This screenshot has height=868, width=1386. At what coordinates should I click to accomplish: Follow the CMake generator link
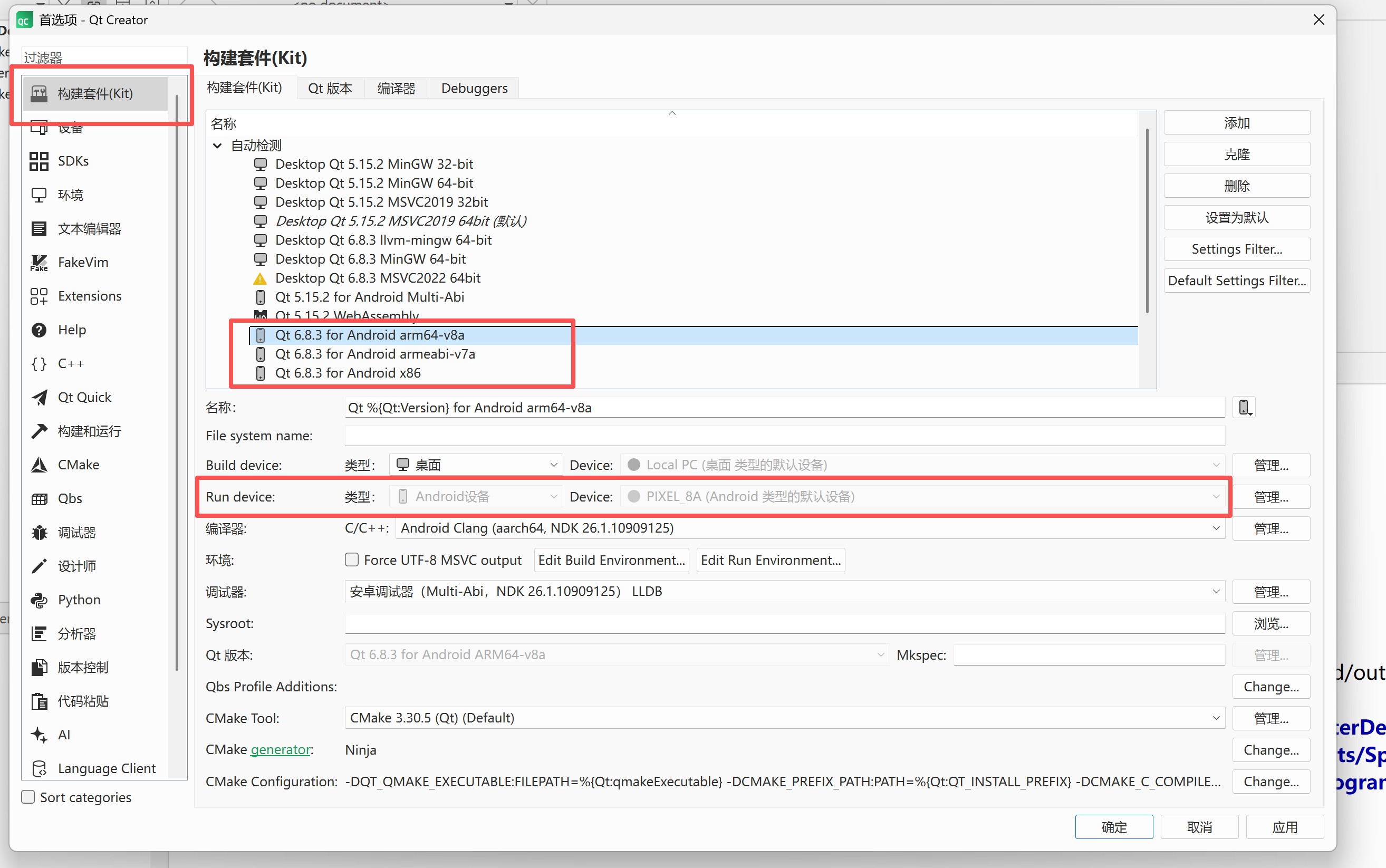281,750
